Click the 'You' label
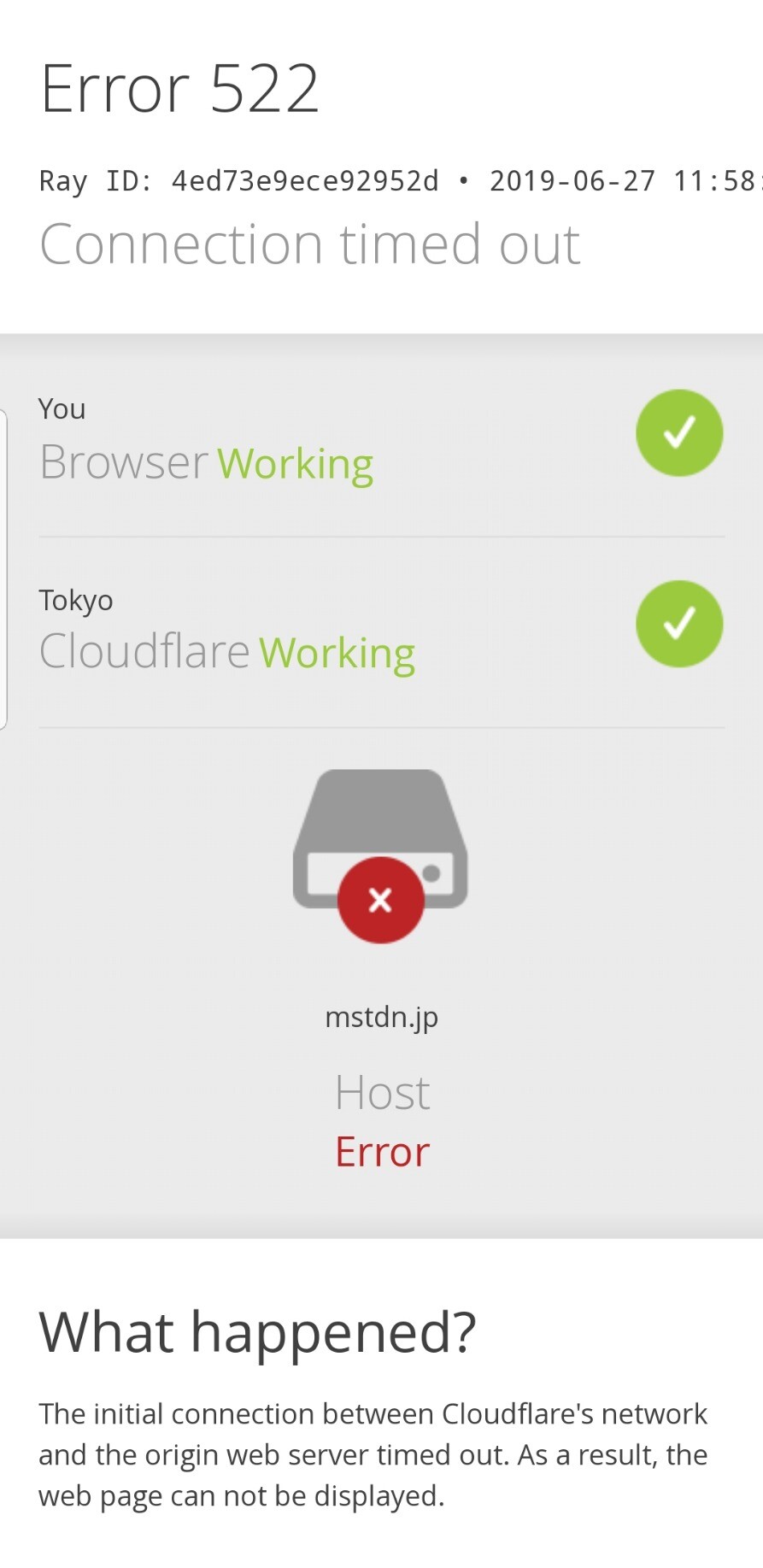 (62, 409)
